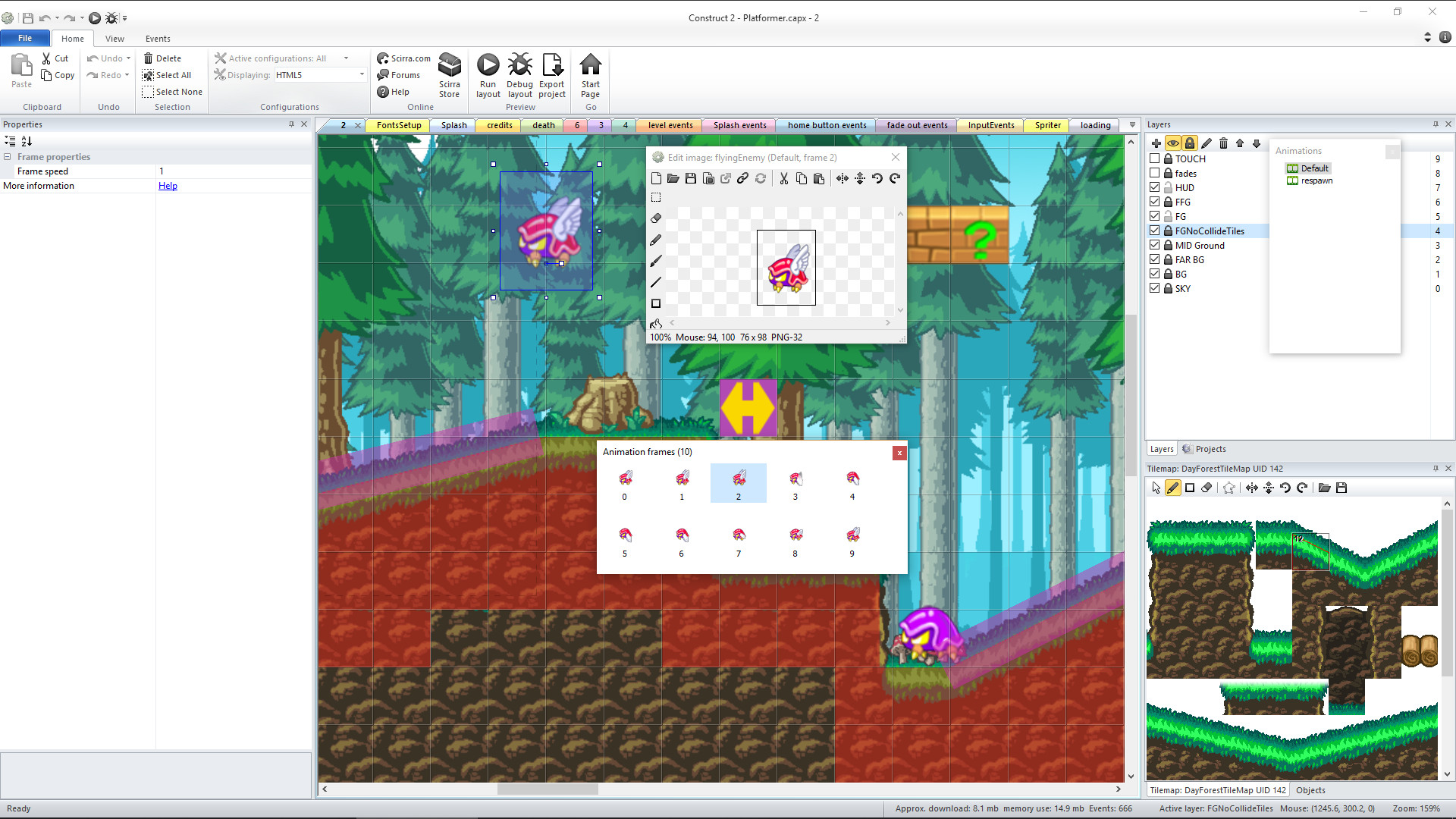Open the Displaying configuration dropdown
Screen dimensions: 1456x819
coord(362,74)
